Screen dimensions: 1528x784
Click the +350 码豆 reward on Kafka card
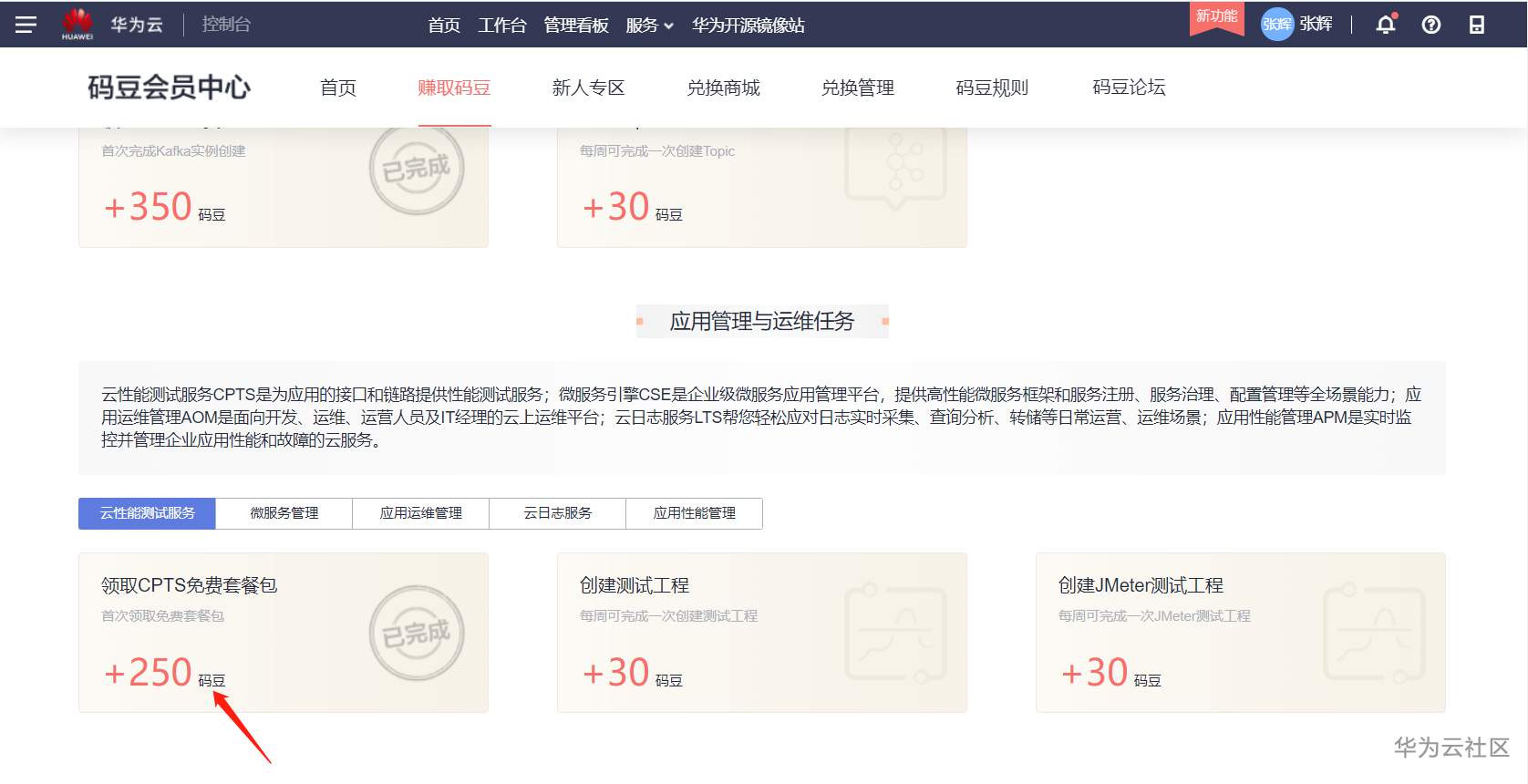[164, 207]
